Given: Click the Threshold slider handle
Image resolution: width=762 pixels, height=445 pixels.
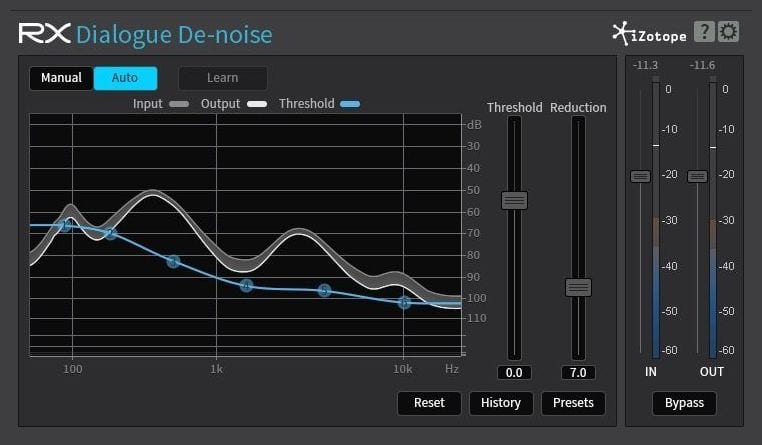Looking at the screenshot, I should pyautogui.click(x=515, y=200).
